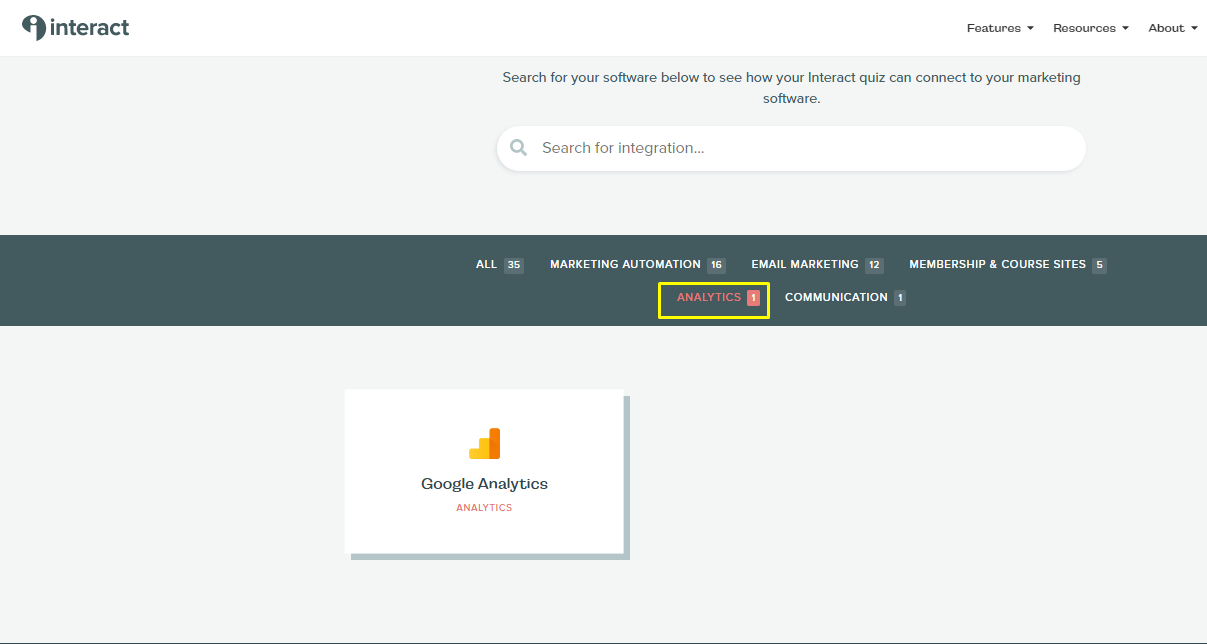Click the magnifying glass search icon
Image resolution: width=1207 pixels, height=644 pixels.
tap(518, 148)
